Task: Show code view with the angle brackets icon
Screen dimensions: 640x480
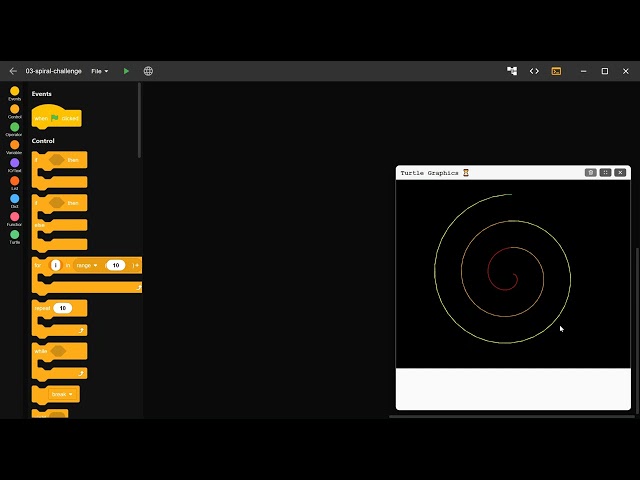Action: [x=534, y=71]
